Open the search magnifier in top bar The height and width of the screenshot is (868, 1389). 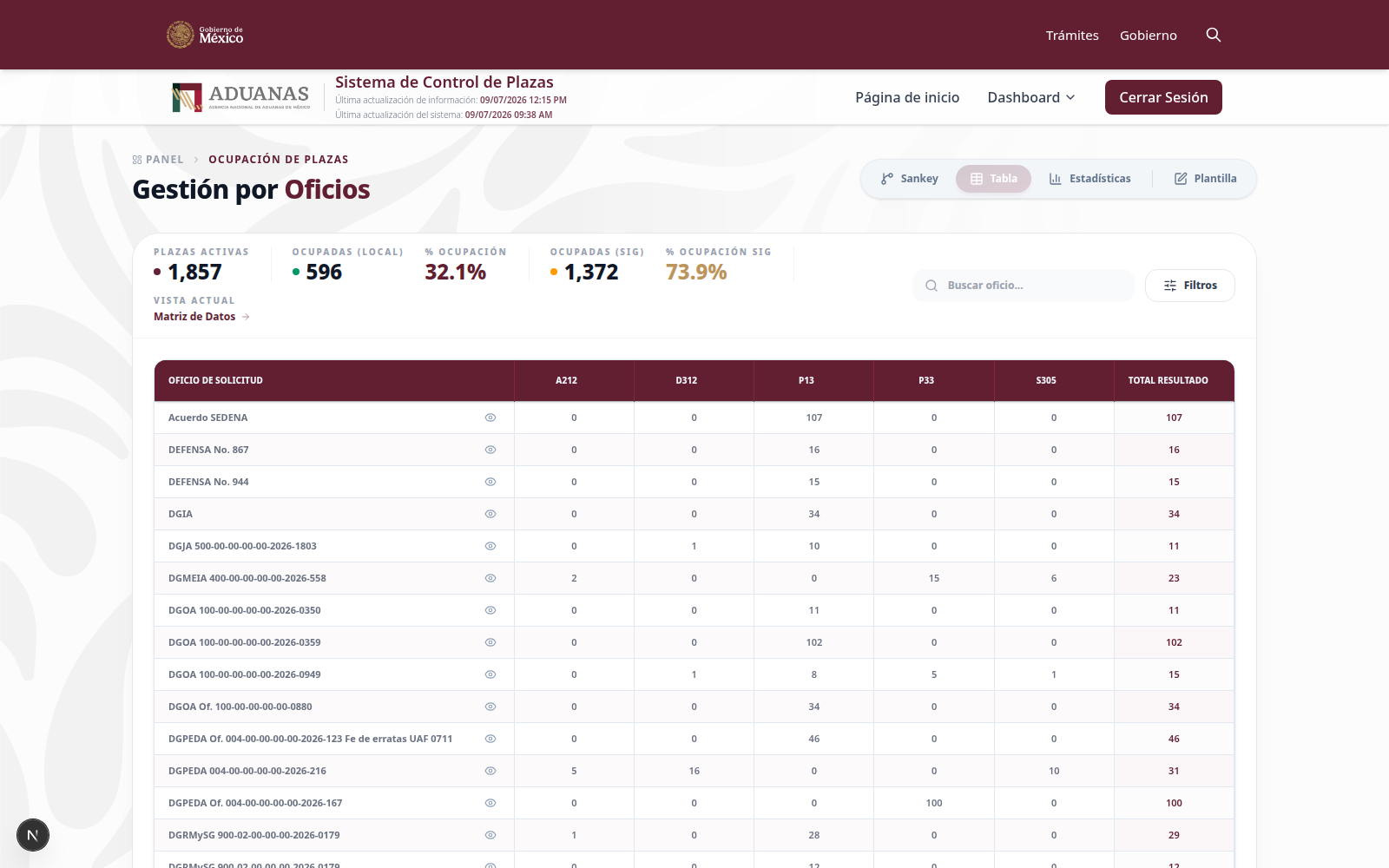coord(1214,35)
